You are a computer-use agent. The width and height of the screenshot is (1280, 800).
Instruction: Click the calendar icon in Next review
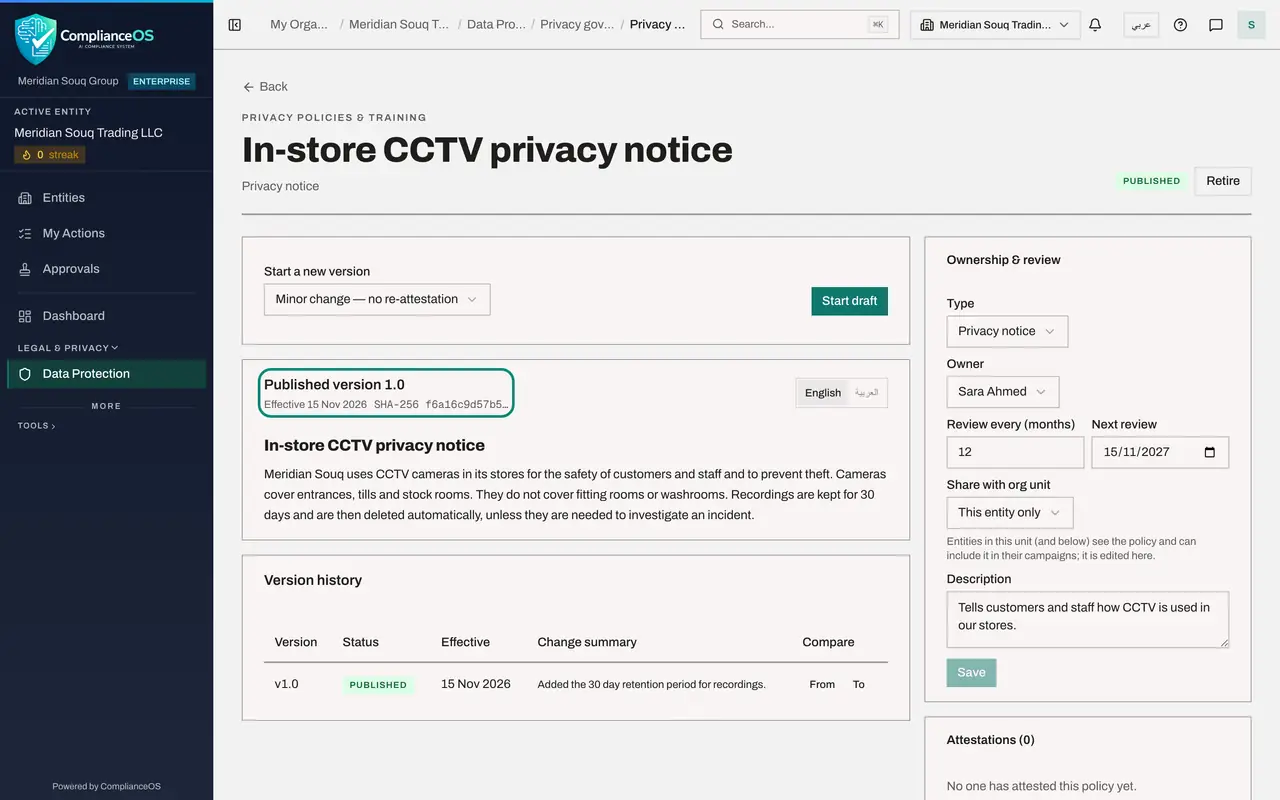point(1210,452)
